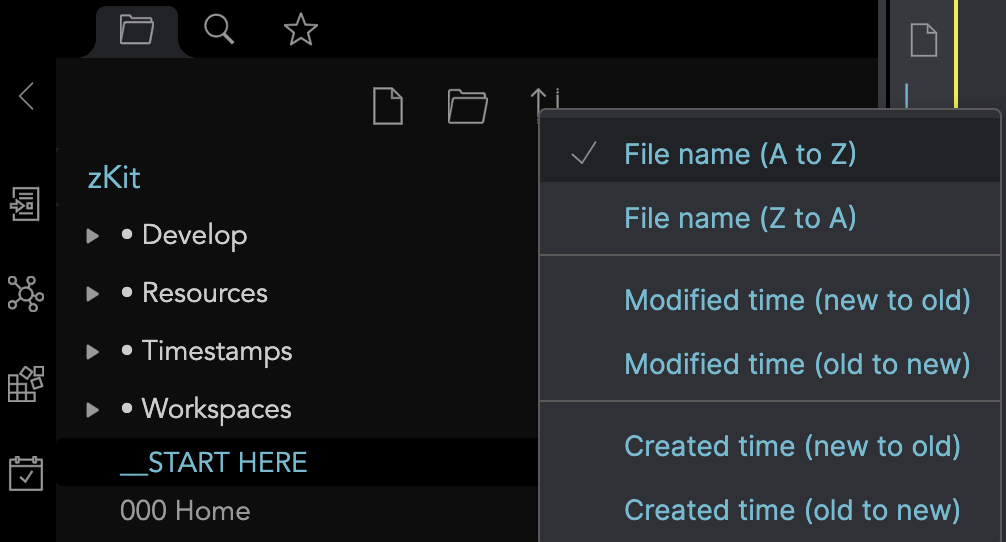This screenshot has height=542, width=1006.
Task: Open the 000 Home note
Action: [185, 511]
